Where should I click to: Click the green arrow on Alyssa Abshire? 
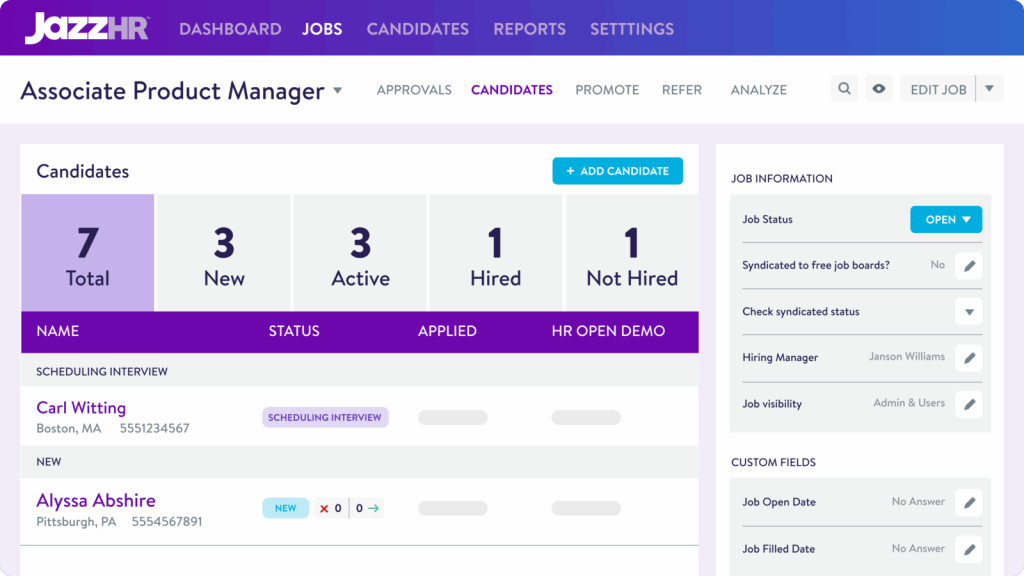[x=373, y=508]
